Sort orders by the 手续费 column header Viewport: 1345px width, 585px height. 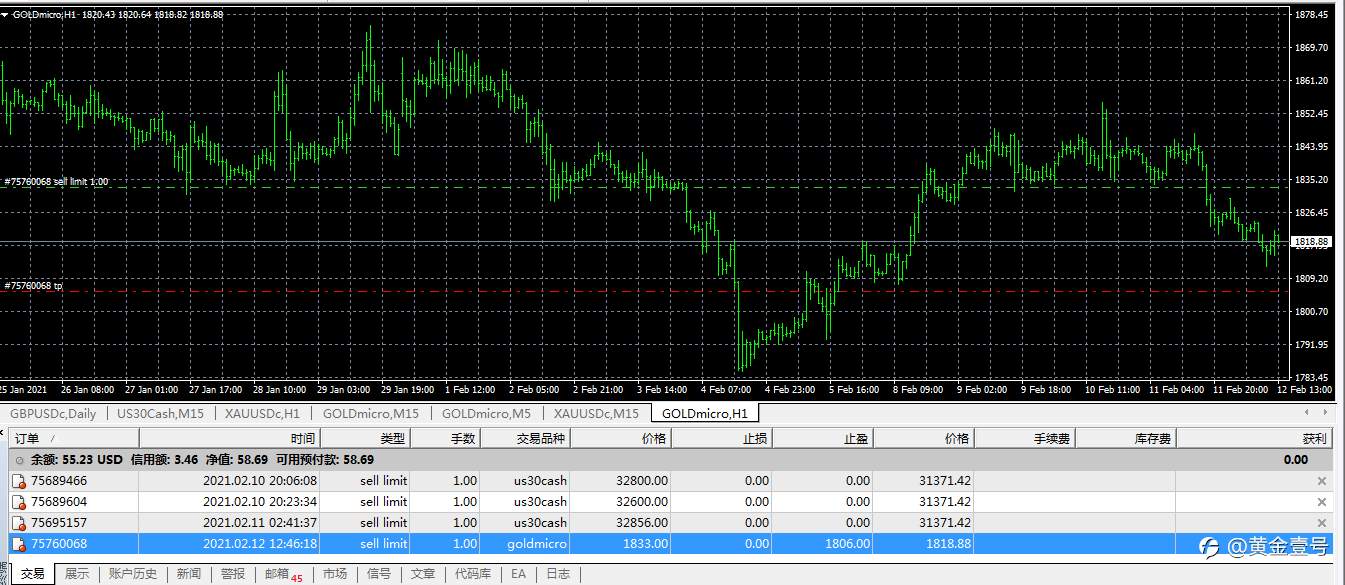(1025, 438)
